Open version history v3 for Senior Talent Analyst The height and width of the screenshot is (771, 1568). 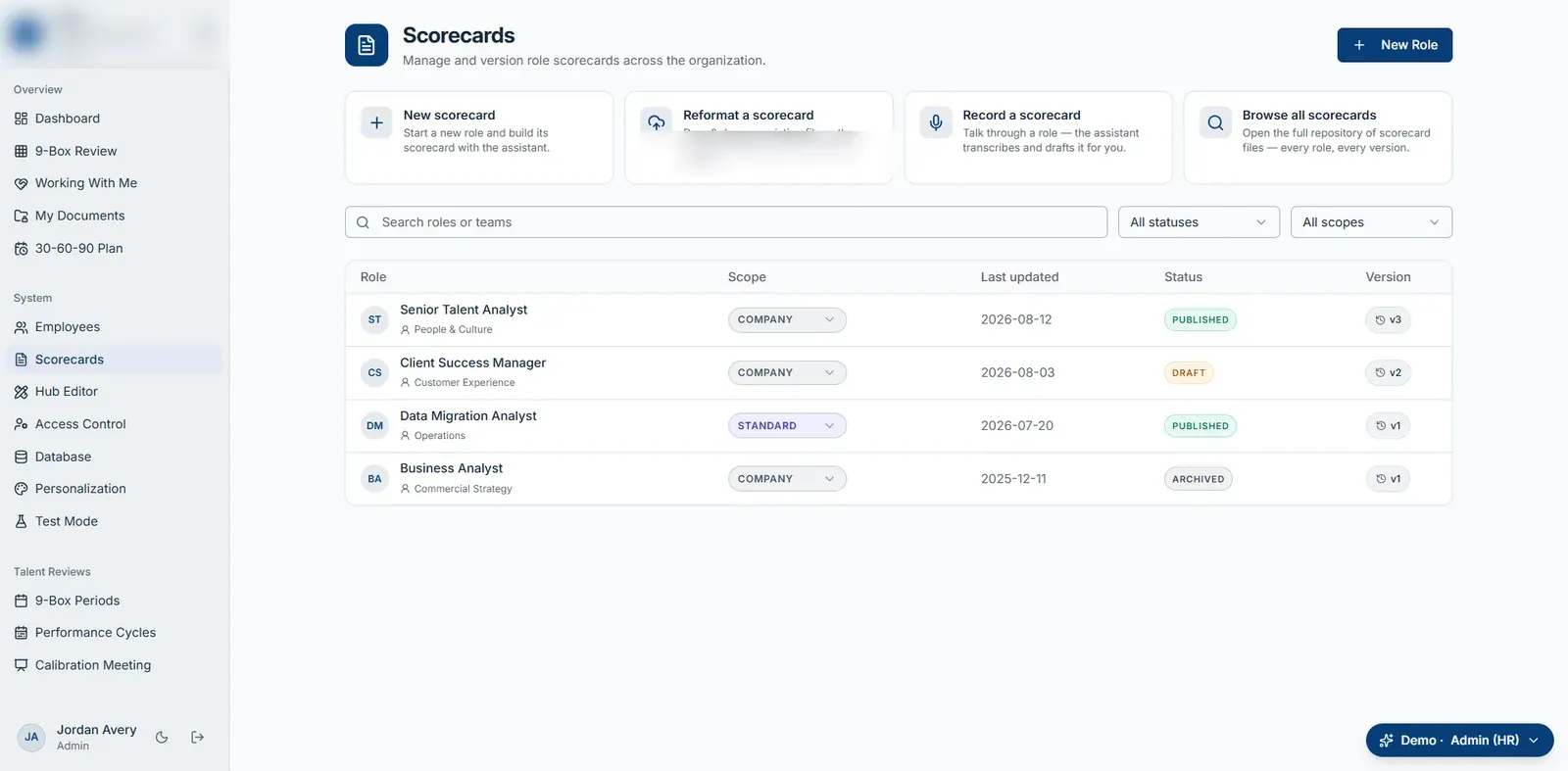pos(1388,320)
